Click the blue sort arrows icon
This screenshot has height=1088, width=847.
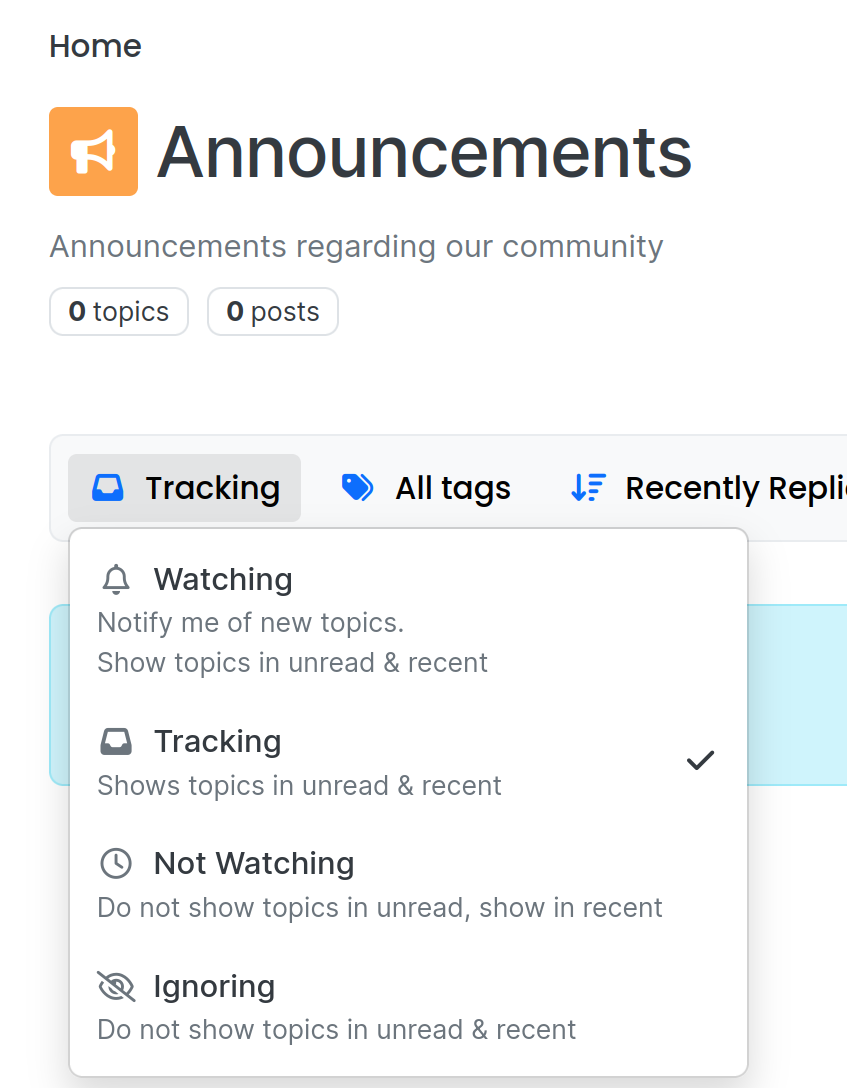pyautogui.click(x=588, y=488)
